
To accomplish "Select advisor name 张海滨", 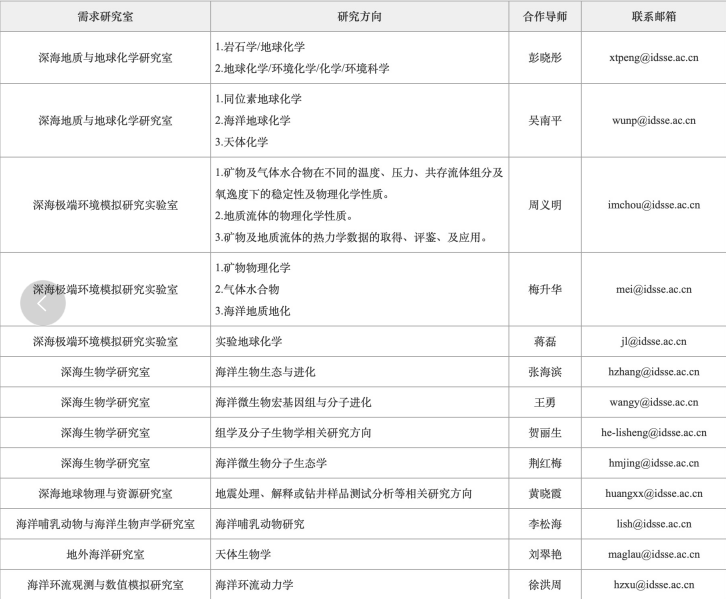I will click(545, 372).
